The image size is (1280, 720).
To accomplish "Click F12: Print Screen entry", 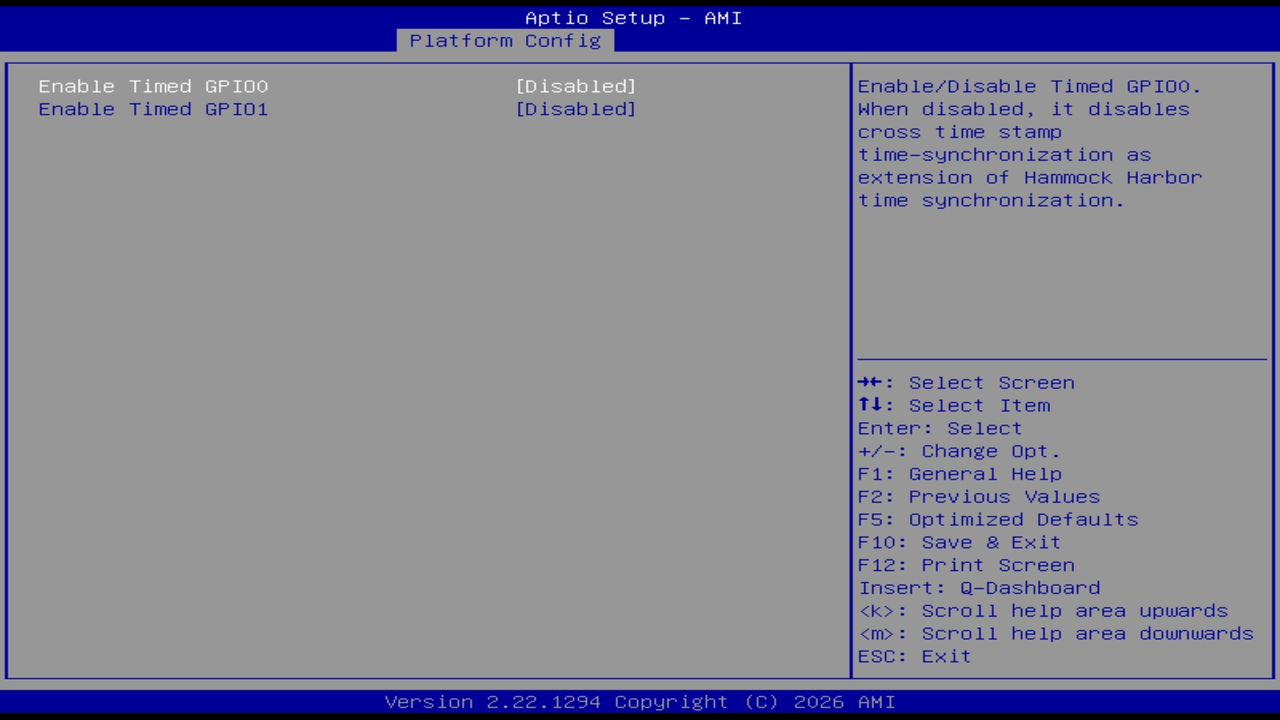I will [x=966, y=565].
